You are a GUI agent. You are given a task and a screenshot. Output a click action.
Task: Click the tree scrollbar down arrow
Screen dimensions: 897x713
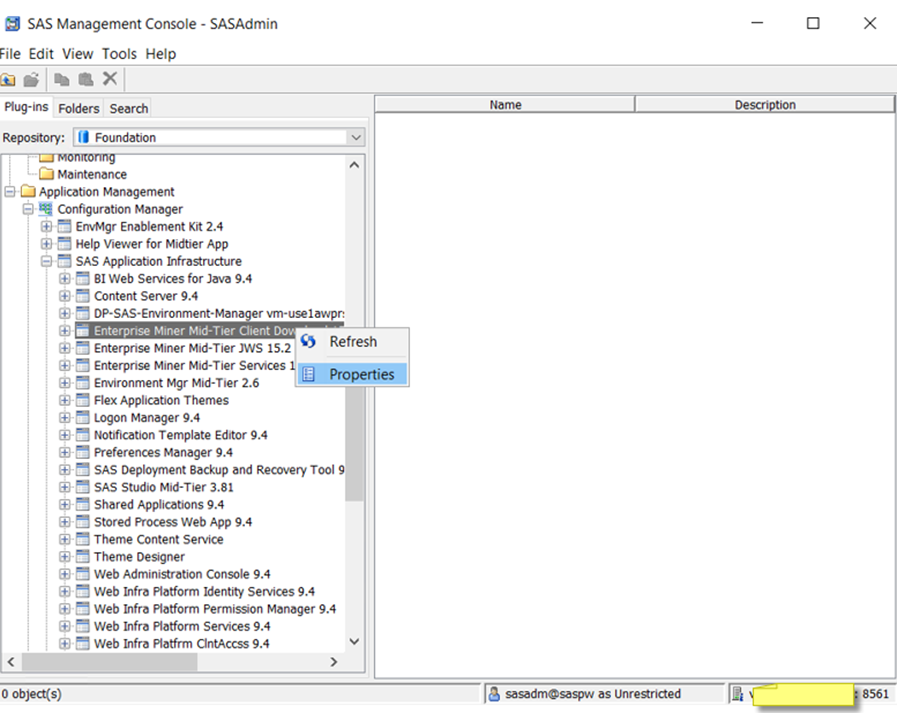point(354,641)
